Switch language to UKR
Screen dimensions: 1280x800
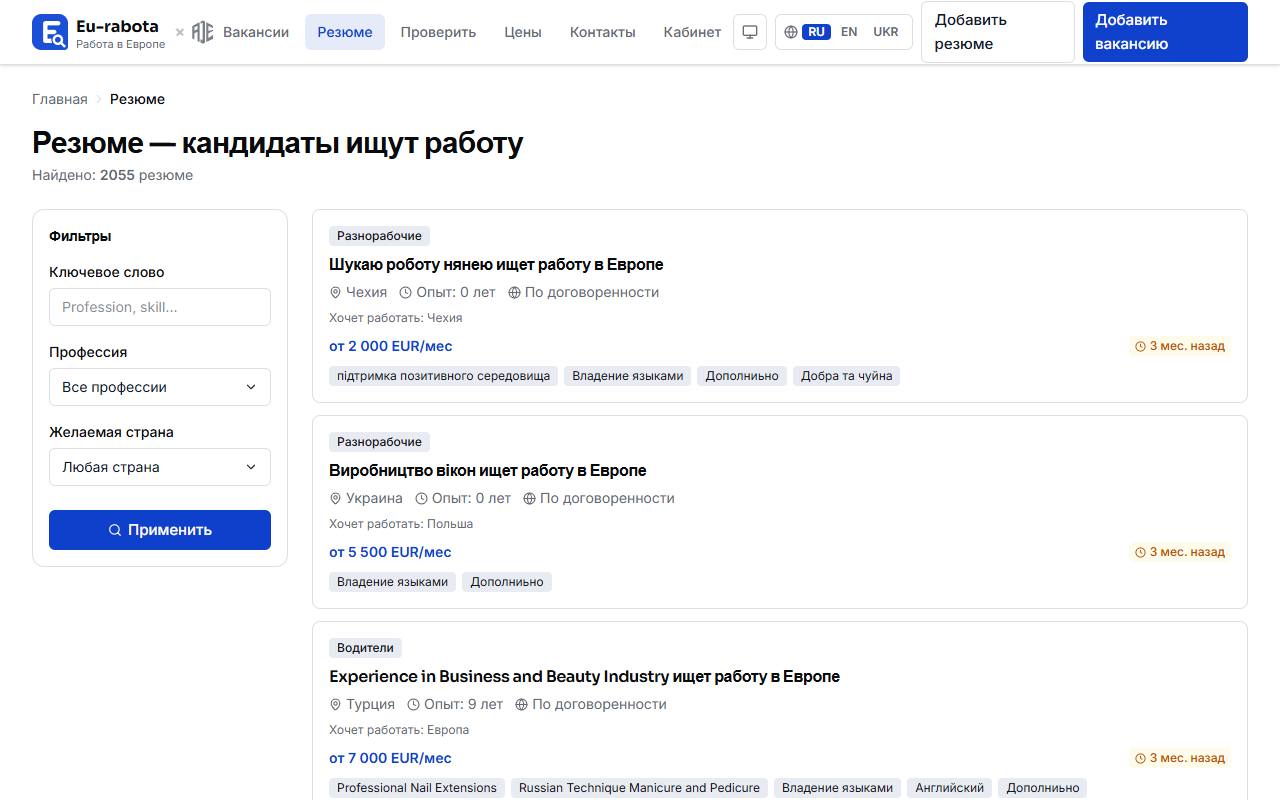tap(886, 32)
